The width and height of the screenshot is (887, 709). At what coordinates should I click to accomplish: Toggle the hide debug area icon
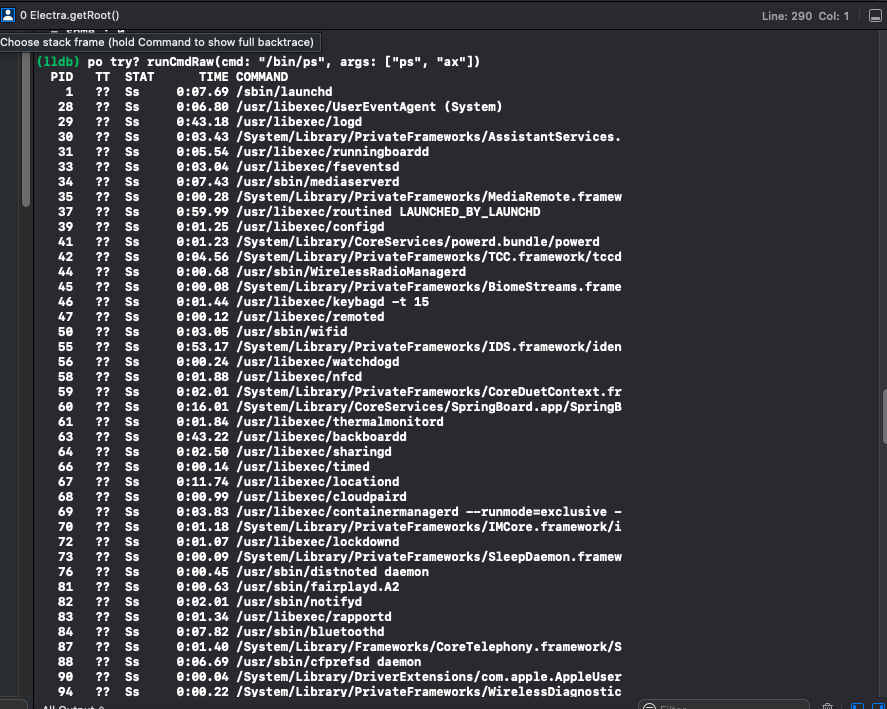pos(875,16)
